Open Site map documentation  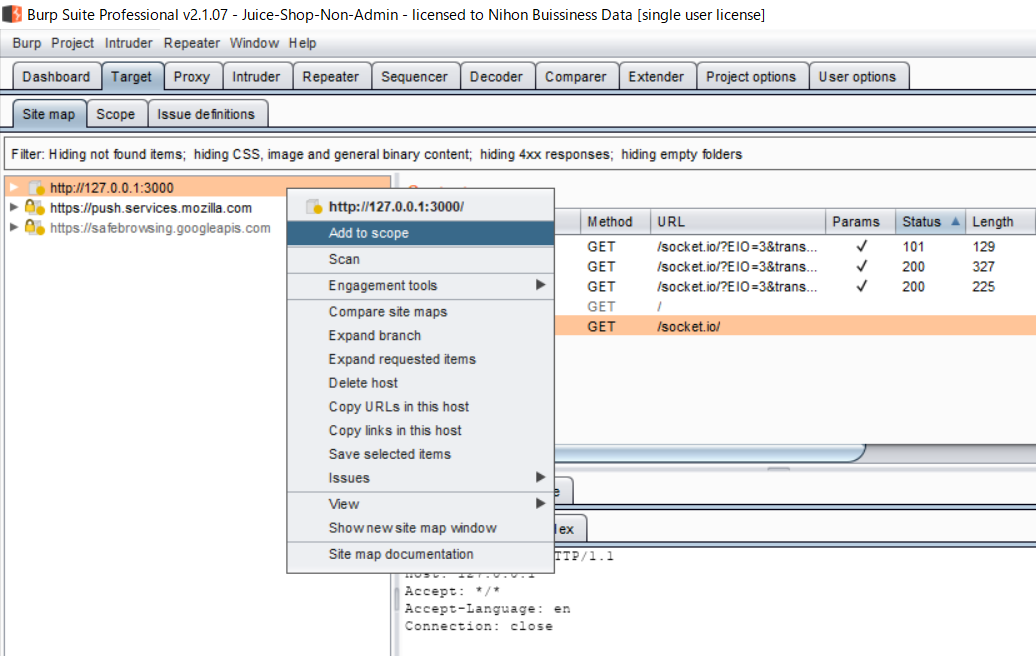(420, 554)
